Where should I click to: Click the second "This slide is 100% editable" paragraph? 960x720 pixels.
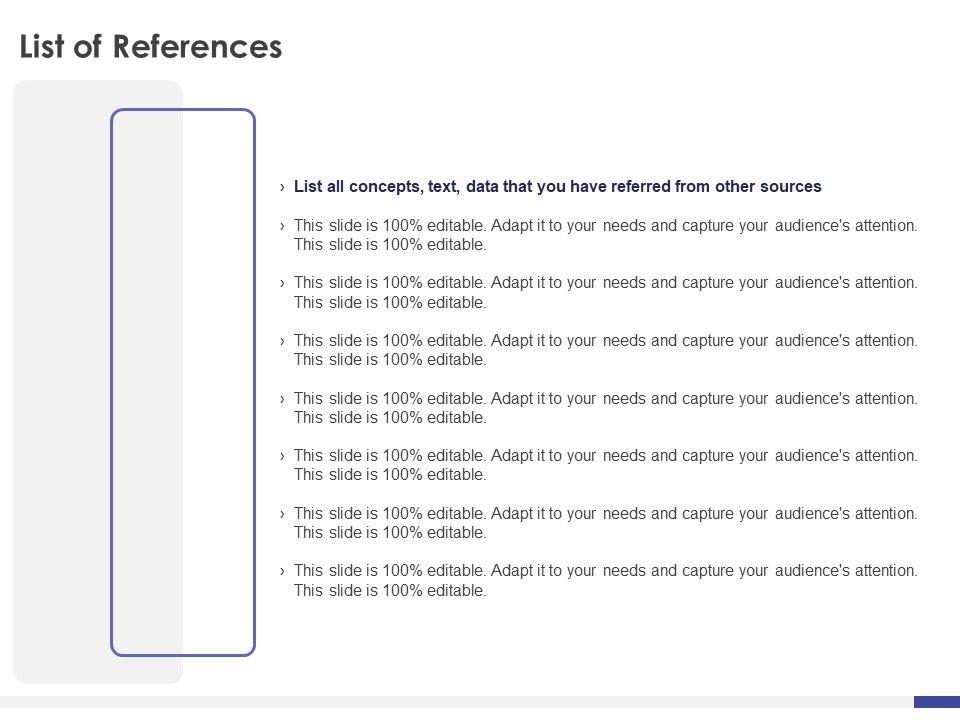tap(605, 292)
